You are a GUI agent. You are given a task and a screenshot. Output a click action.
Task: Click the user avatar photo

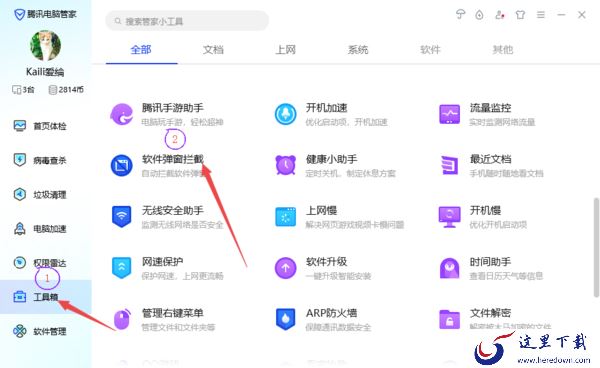pos(45,46)
